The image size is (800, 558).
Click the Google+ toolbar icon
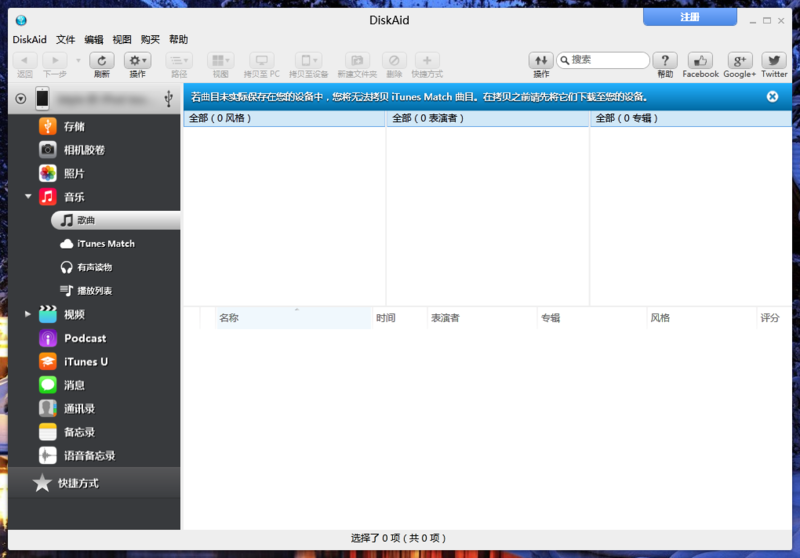point(739,60)
